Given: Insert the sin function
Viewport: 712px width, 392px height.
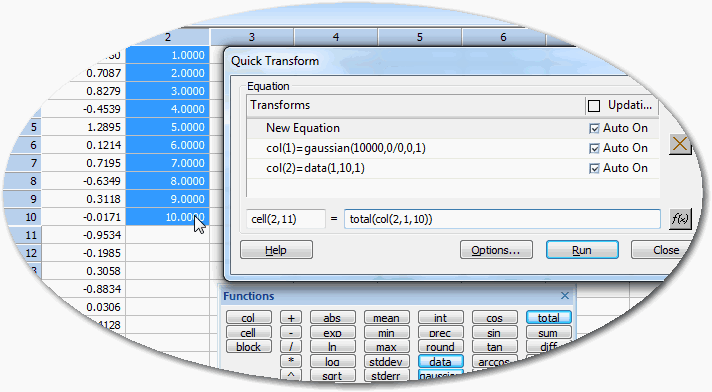Looking at the screenshot, I should (494, 332).
